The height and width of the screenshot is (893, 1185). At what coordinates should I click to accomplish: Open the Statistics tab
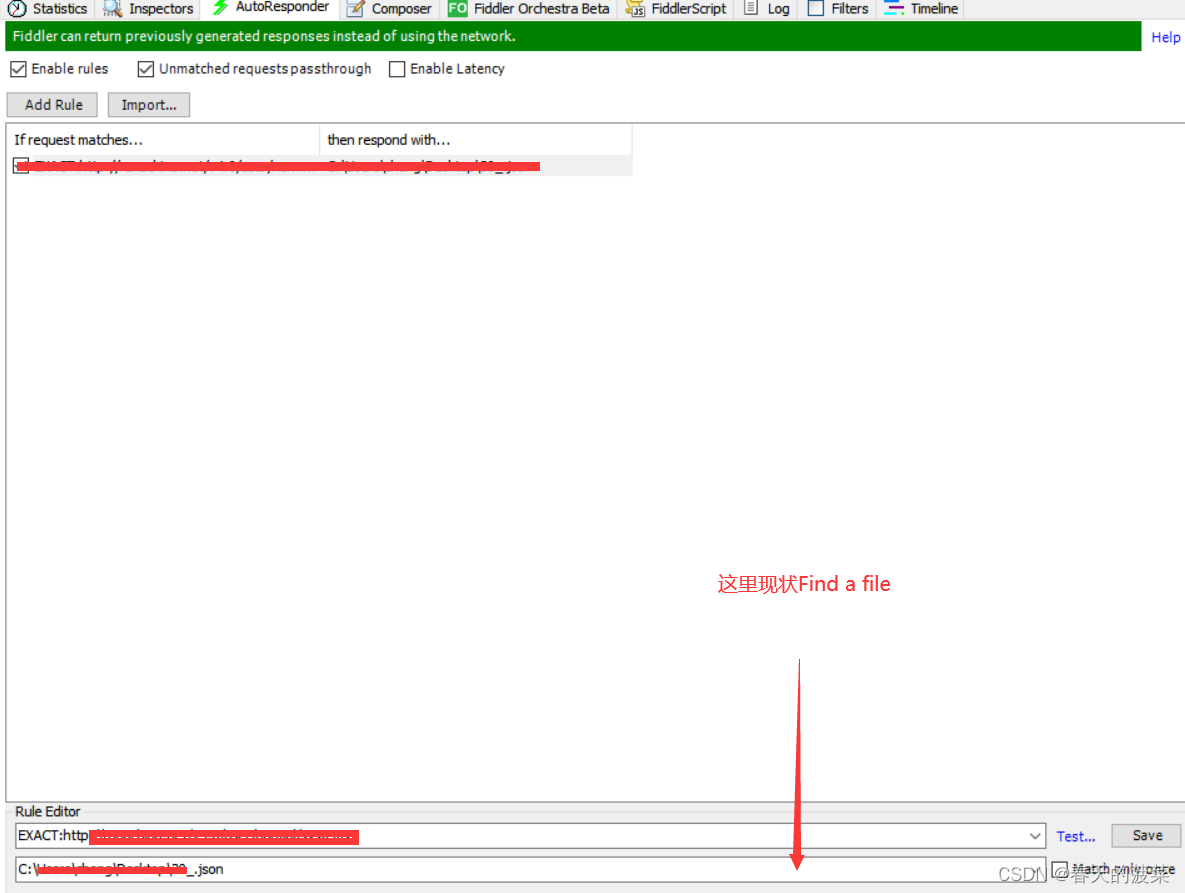(48, 9)
